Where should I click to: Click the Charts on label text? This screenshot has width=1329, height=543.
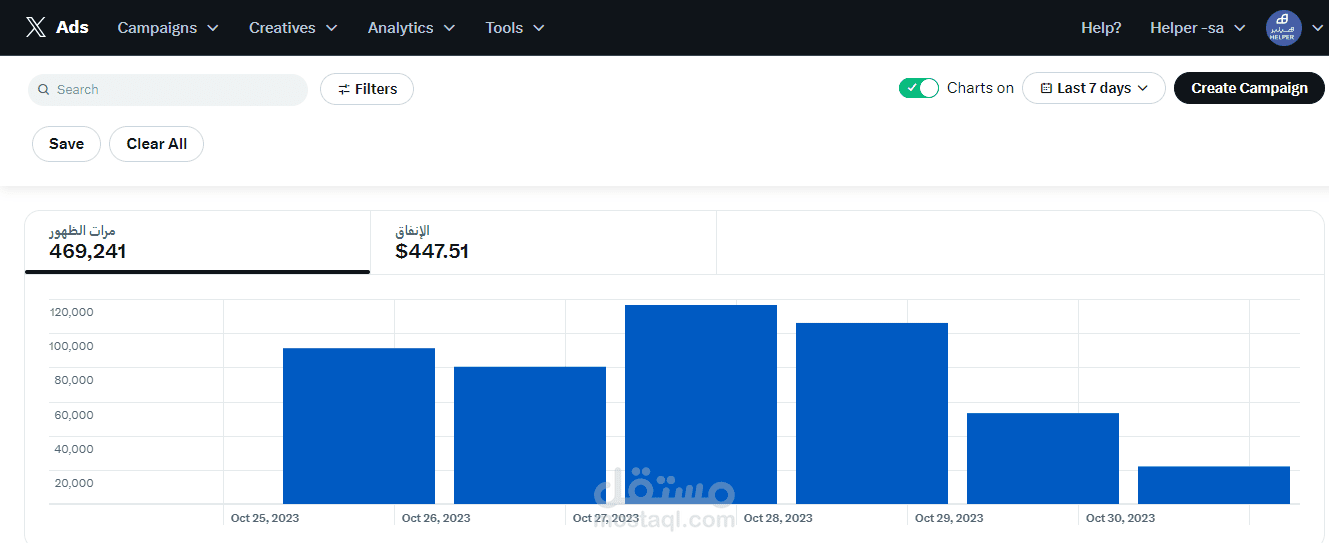(x=980, y=88)
